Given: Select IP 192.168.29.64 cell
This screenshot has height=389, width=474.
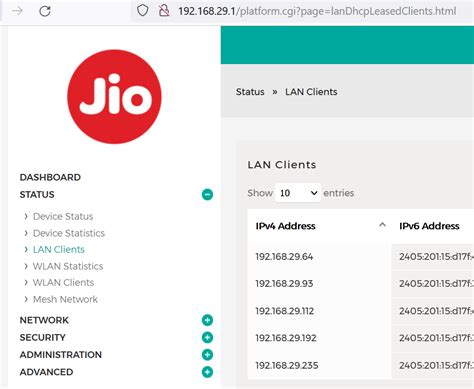Looking at the screenshot, I should pos(284,257).
